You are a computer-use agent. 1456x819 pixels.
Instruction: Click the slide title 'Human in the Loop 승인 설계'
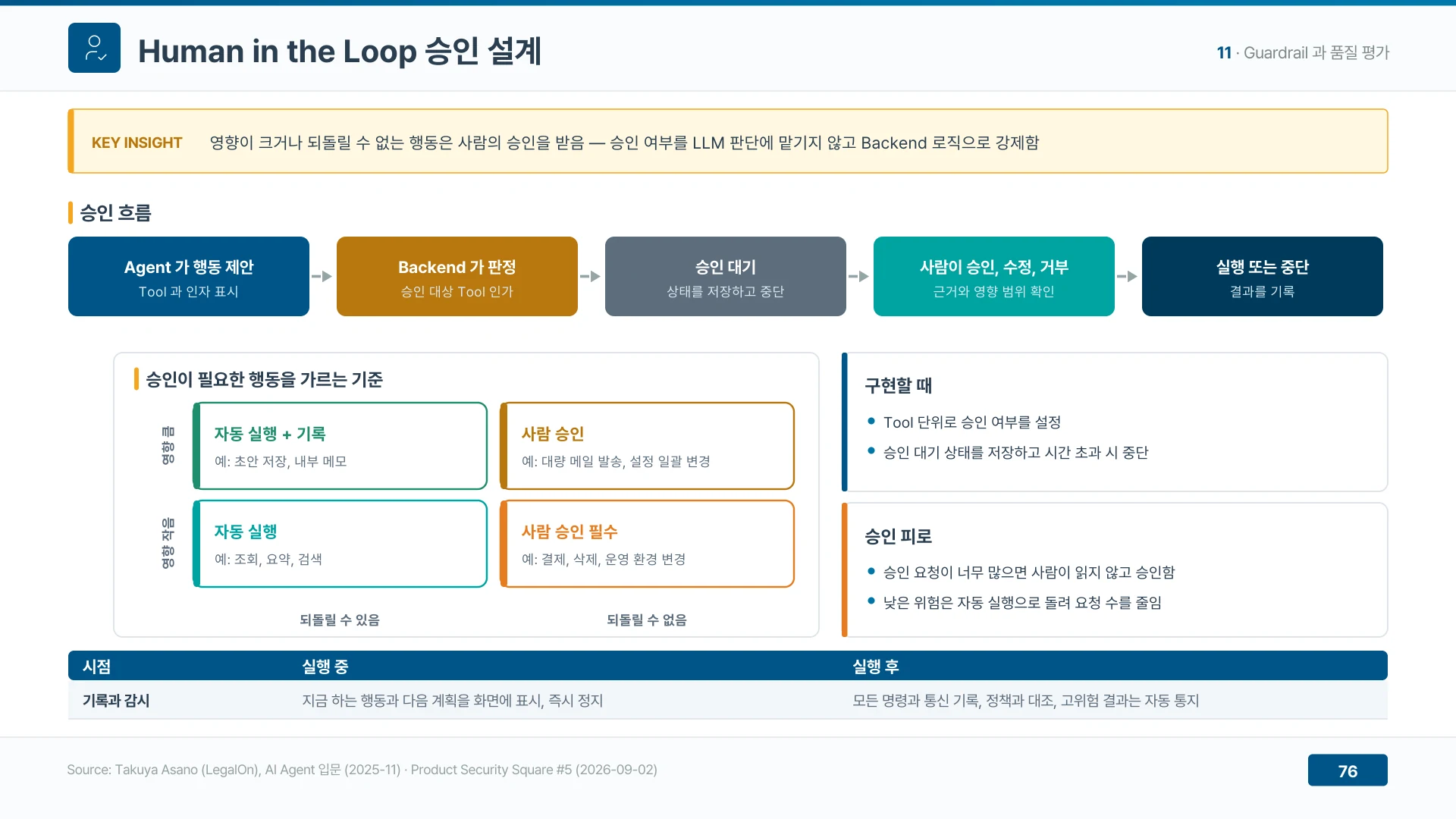pos(339,52)
